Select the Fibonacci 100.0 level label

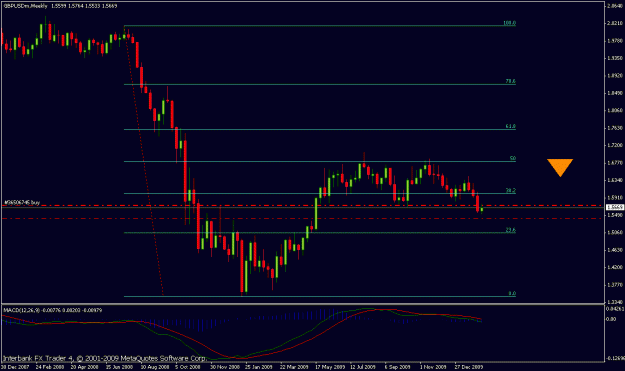[509, 23]
